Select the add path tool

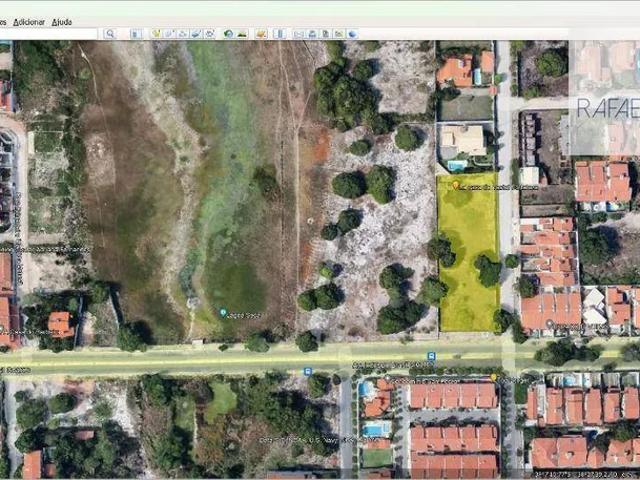click(x=182, y=33)
